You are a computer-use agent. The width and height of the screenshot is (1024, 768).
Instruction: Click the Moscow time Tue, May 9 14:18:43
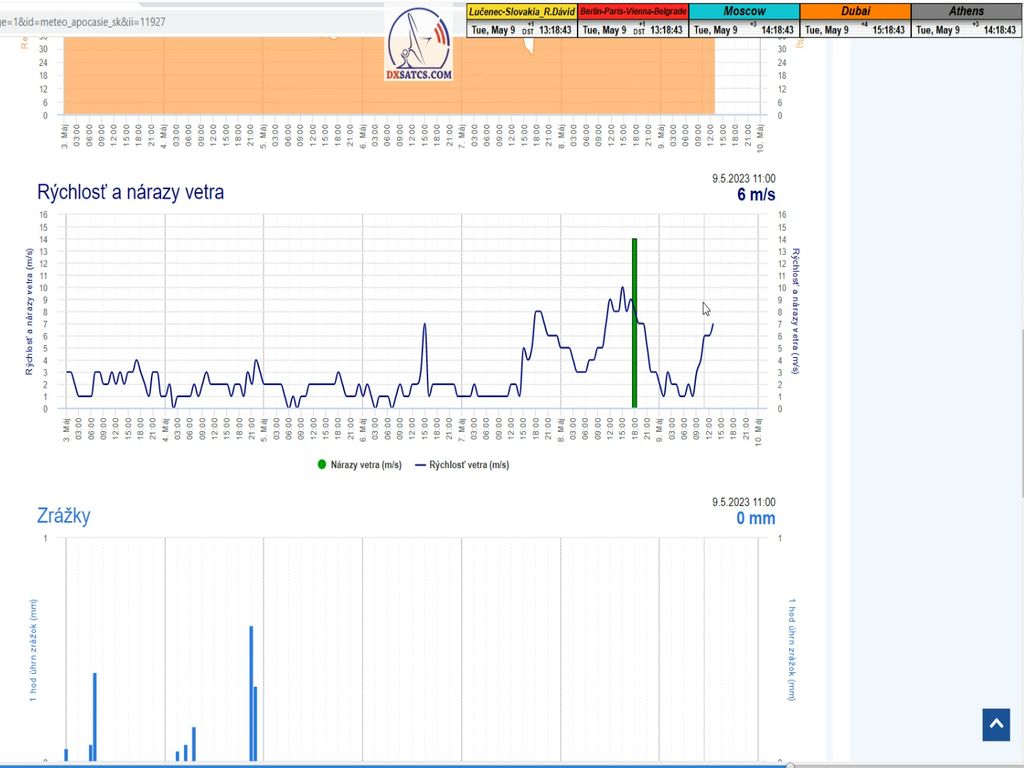coord(744,30)
